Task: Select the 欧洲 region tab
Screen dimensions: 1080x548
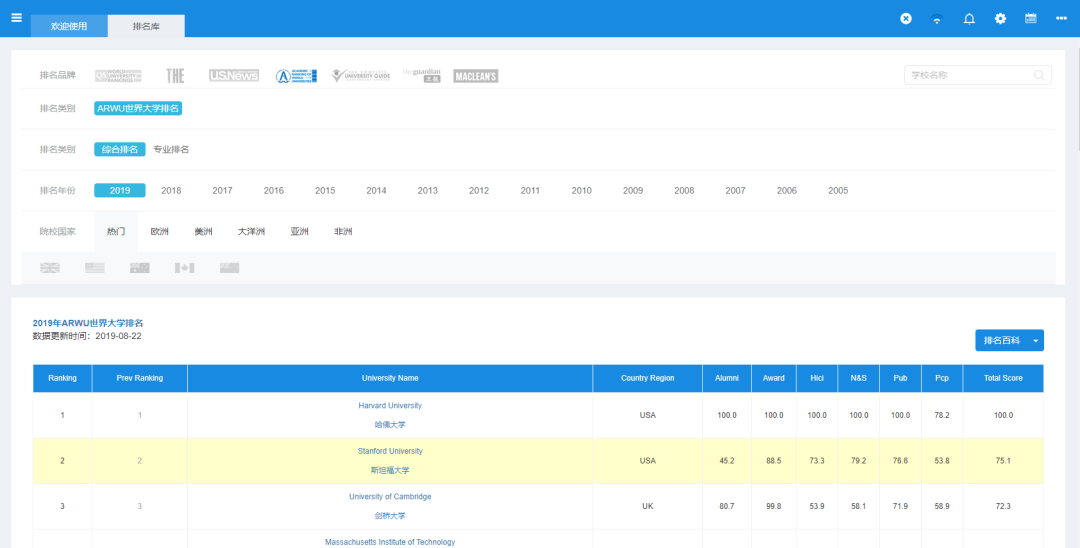Action: pos(160,232)
